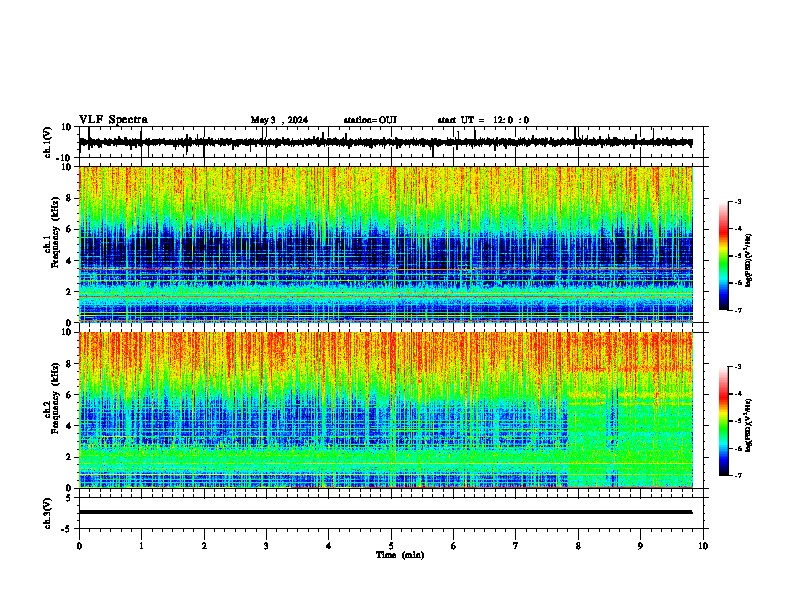
Task: Click the time axis tick label '10'
Action: [x=703, y=546]
